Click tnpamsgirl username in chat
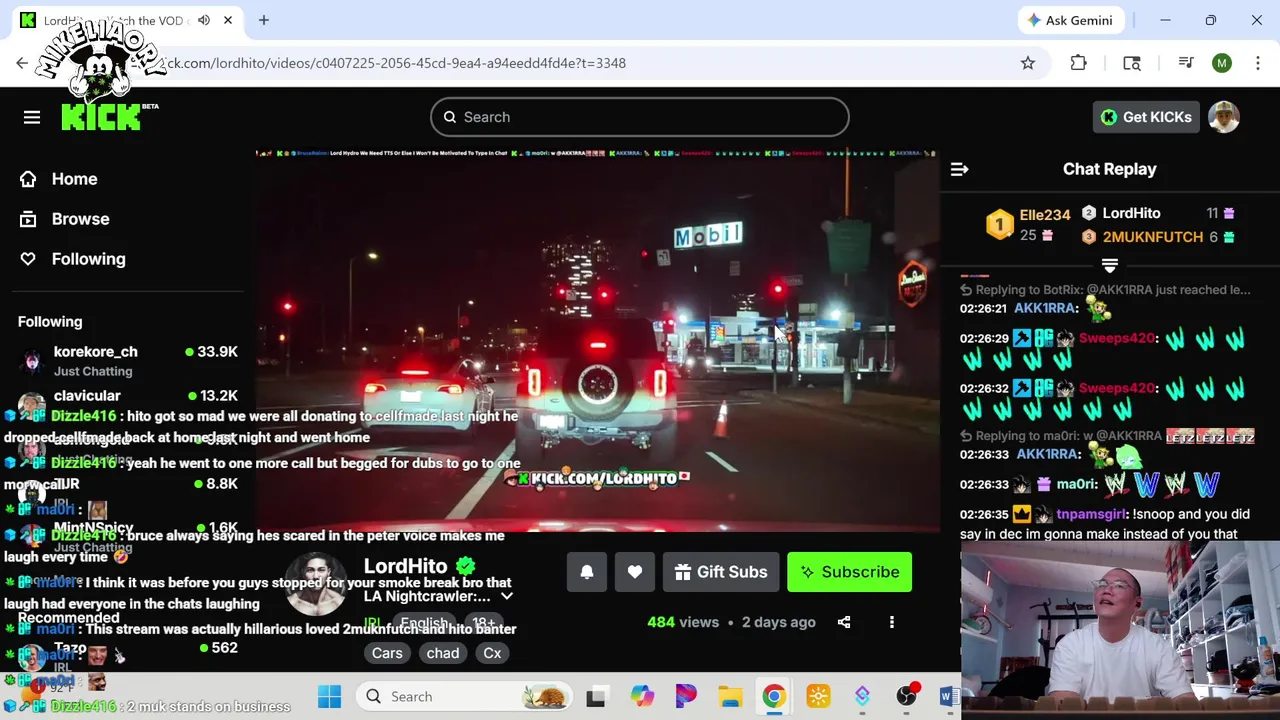The image size is (1280, 720). click(x=1091, y=514)
